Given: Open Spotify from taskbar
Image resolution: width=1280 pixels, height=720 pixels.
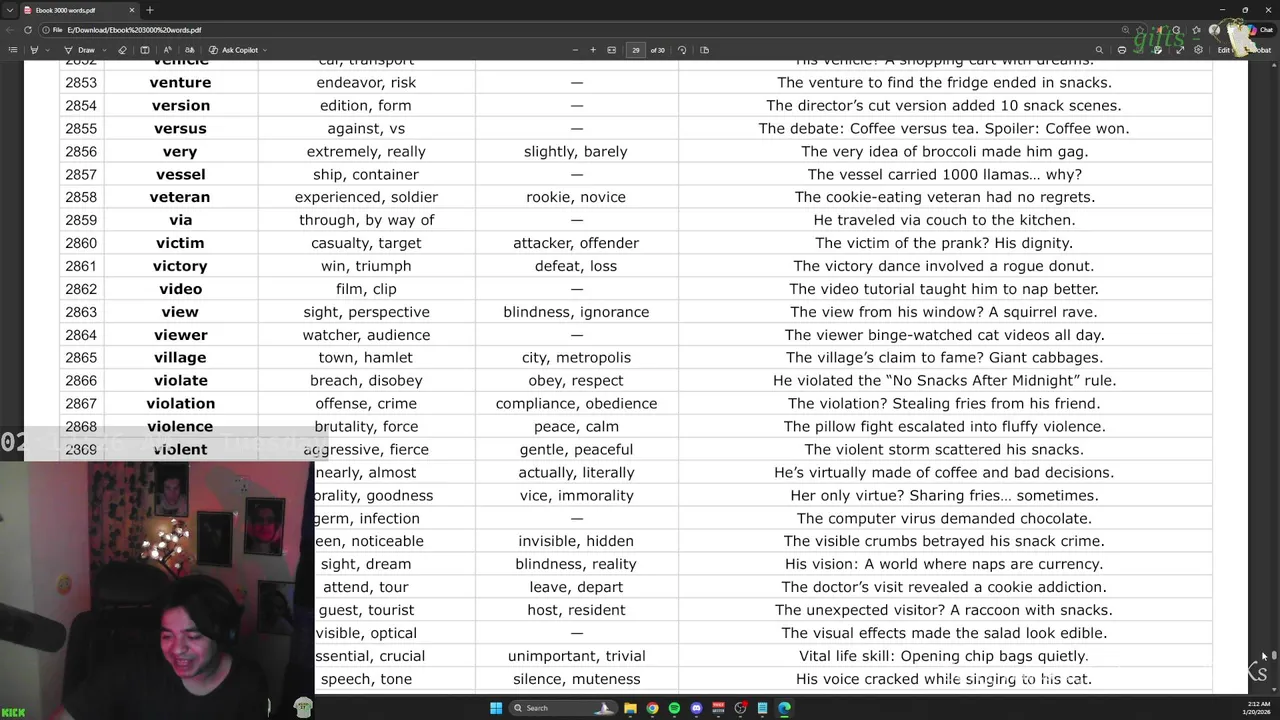Looking at the screenshot, I should click(x=674, y=708).
